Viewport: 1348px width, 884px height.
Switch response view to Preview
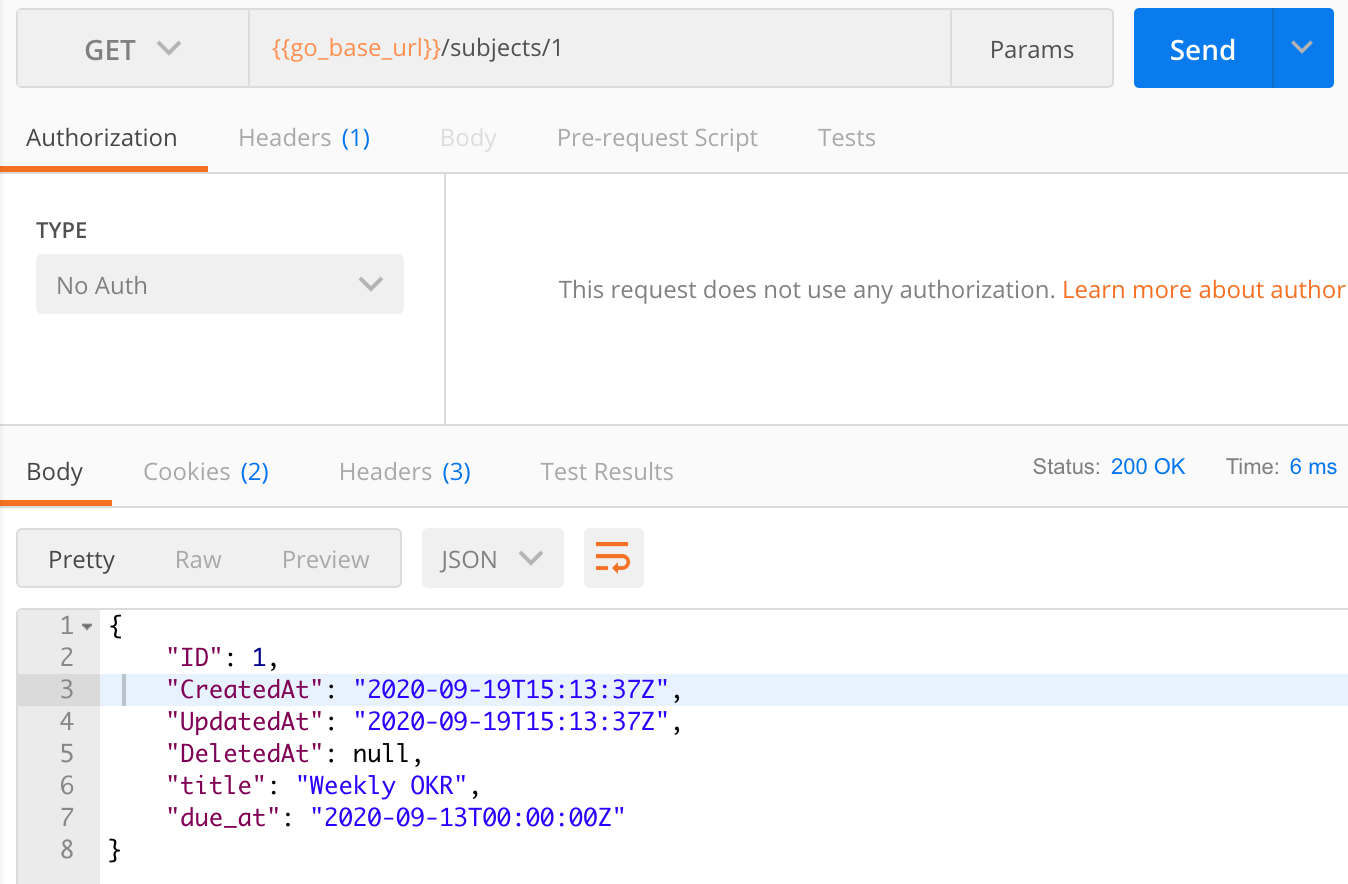click(325, 559)
